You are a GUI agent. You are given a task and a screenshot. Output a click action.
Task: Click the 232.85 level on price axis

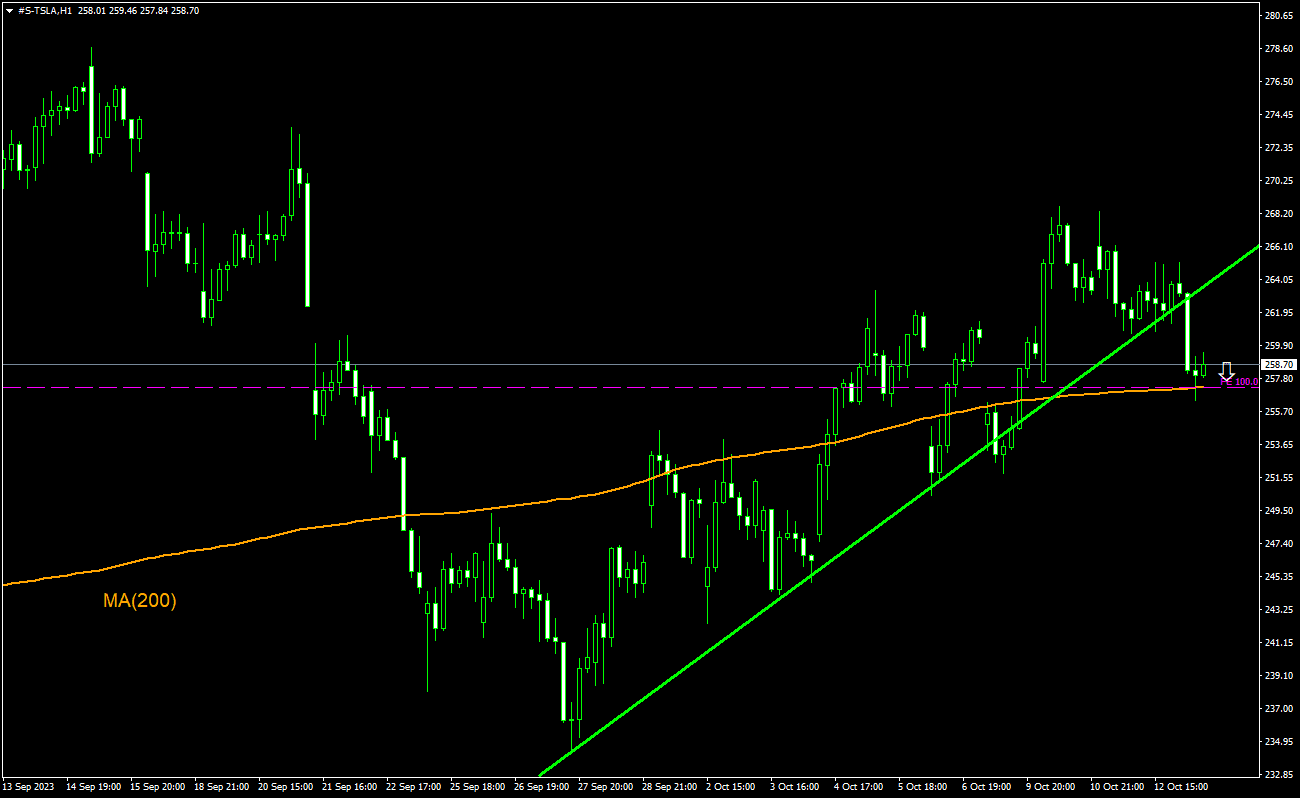coord(1279,774)
